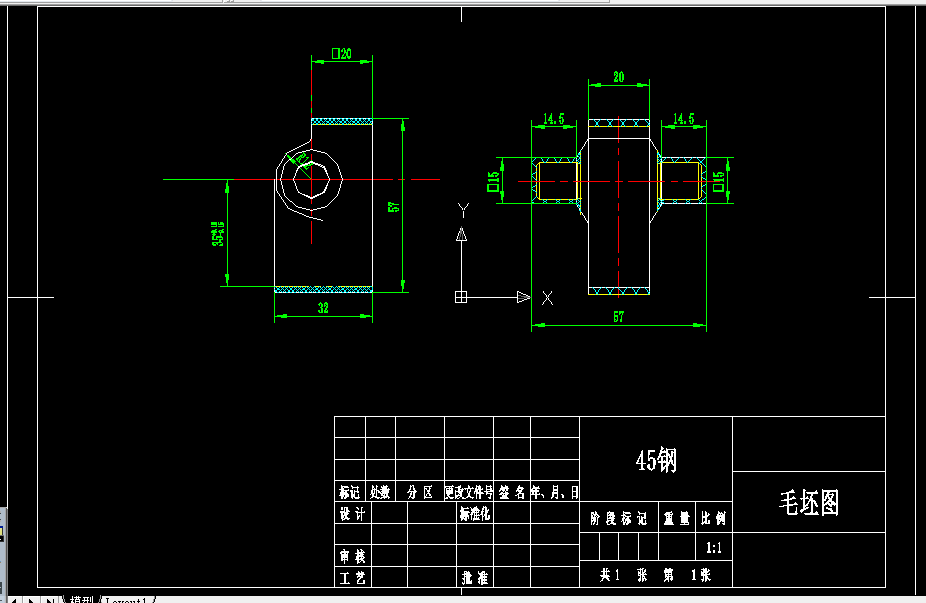Select the right □15 dimension text
Image resolution: width=926 pixels, height=603 pixels.
coord(718,181)
